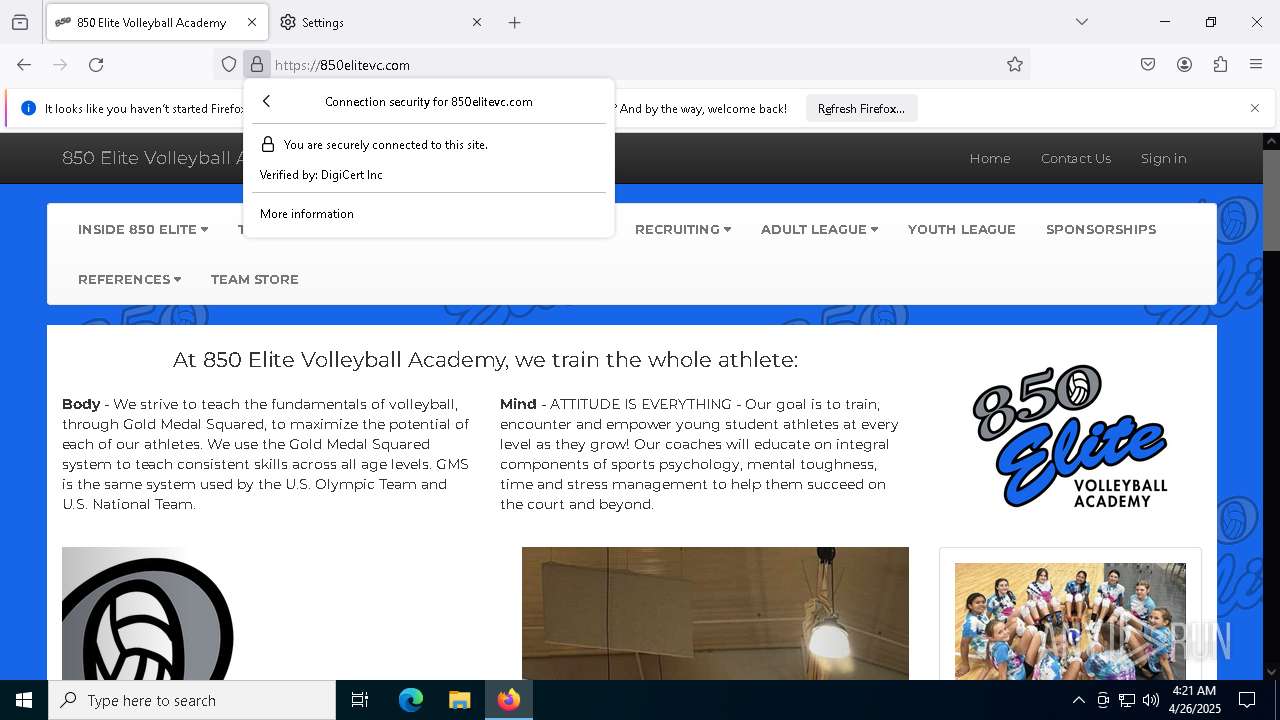Click the Firefox View icon
1280x720 pixels.
coord(20,22)
